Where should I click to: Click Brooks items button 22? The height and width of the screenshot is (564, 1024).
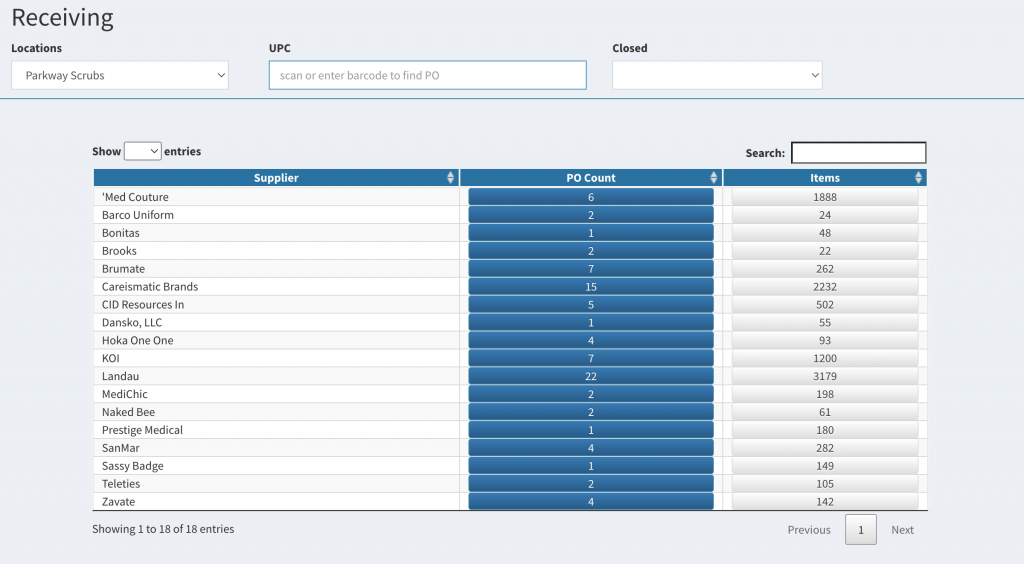(x=825, y=251)
